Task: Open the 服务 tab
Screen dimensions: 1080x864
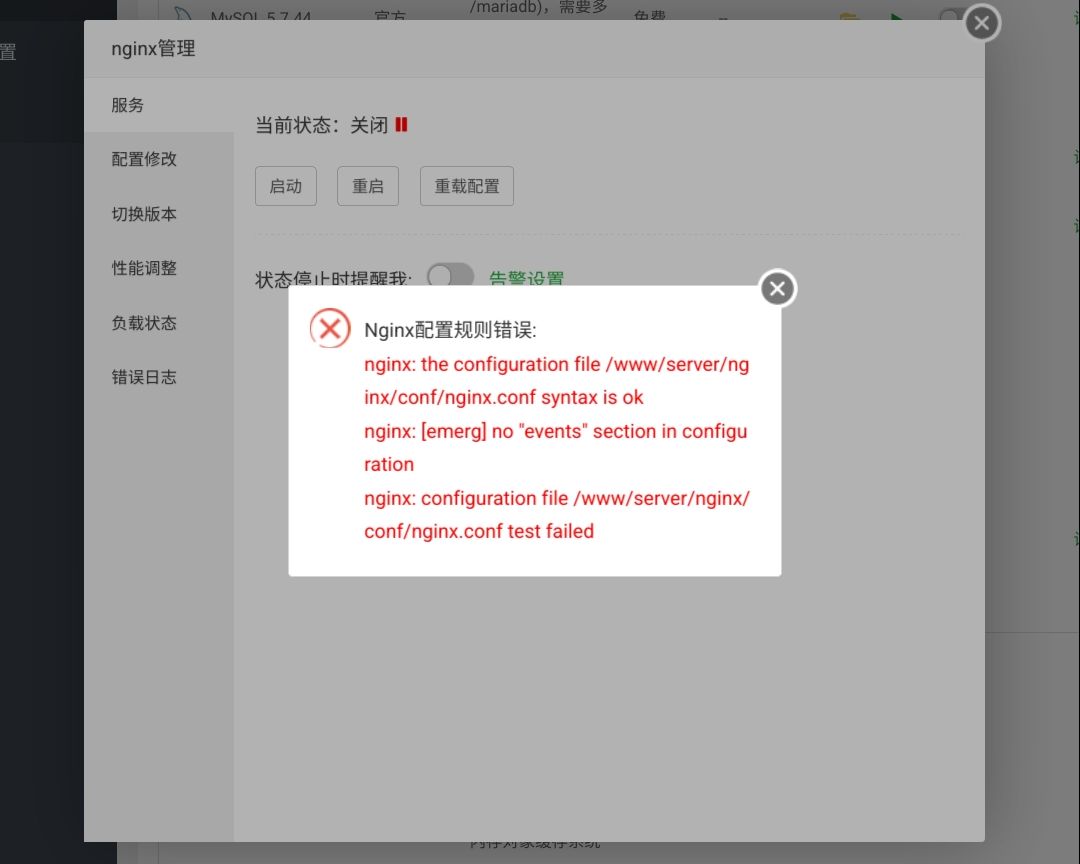Action: point(159,105)
